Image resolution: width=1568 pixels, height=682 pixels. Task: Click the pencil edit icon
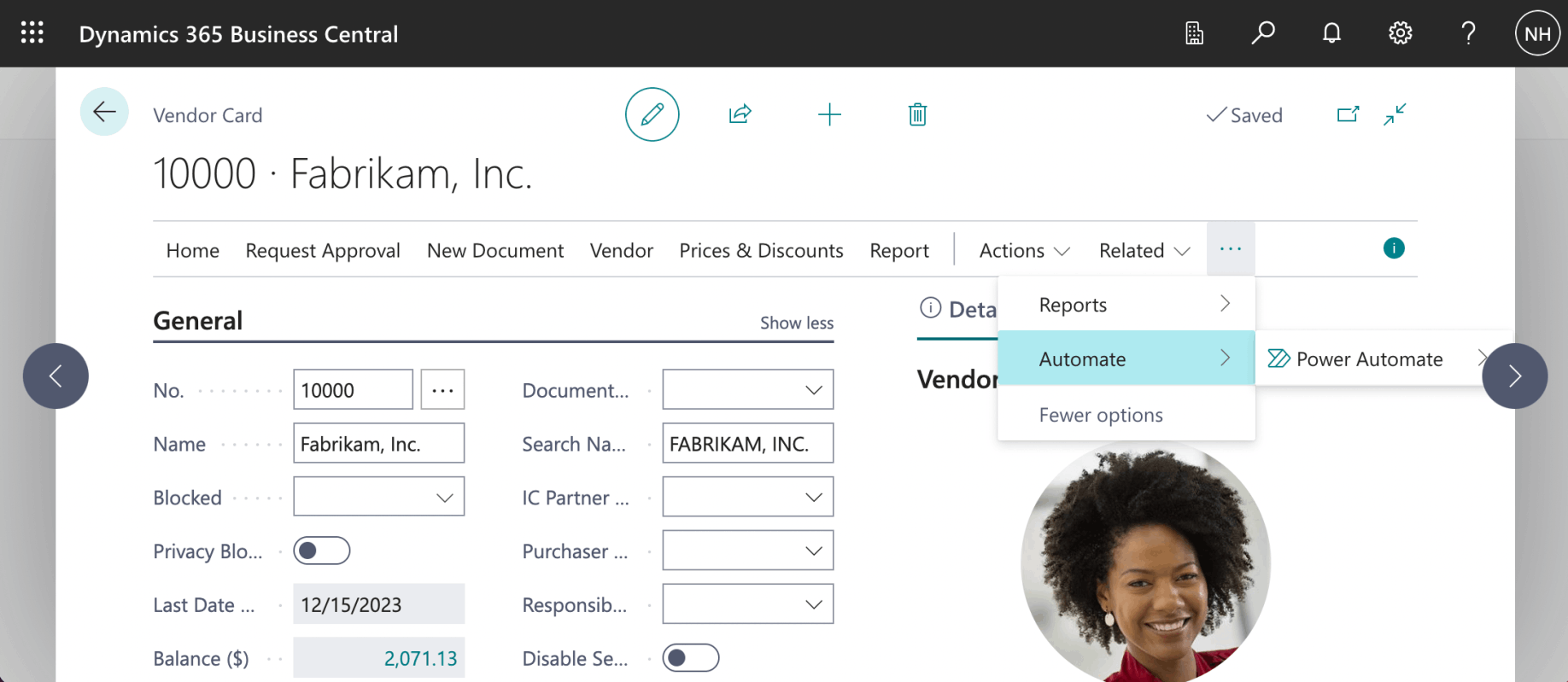click(652, 114)
